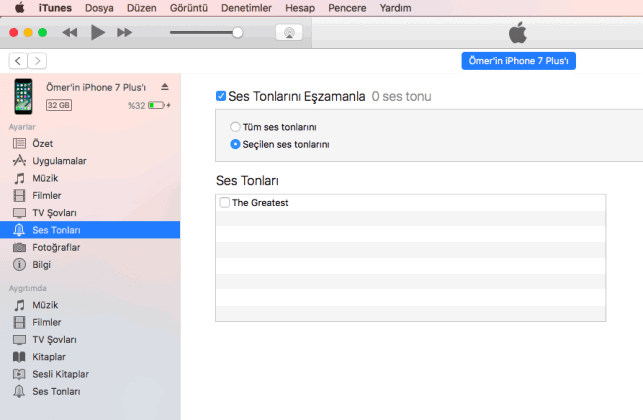Screen dimensions: 643x420
Task: Click the 0 ses tonu count text
Action: point(401,96)
